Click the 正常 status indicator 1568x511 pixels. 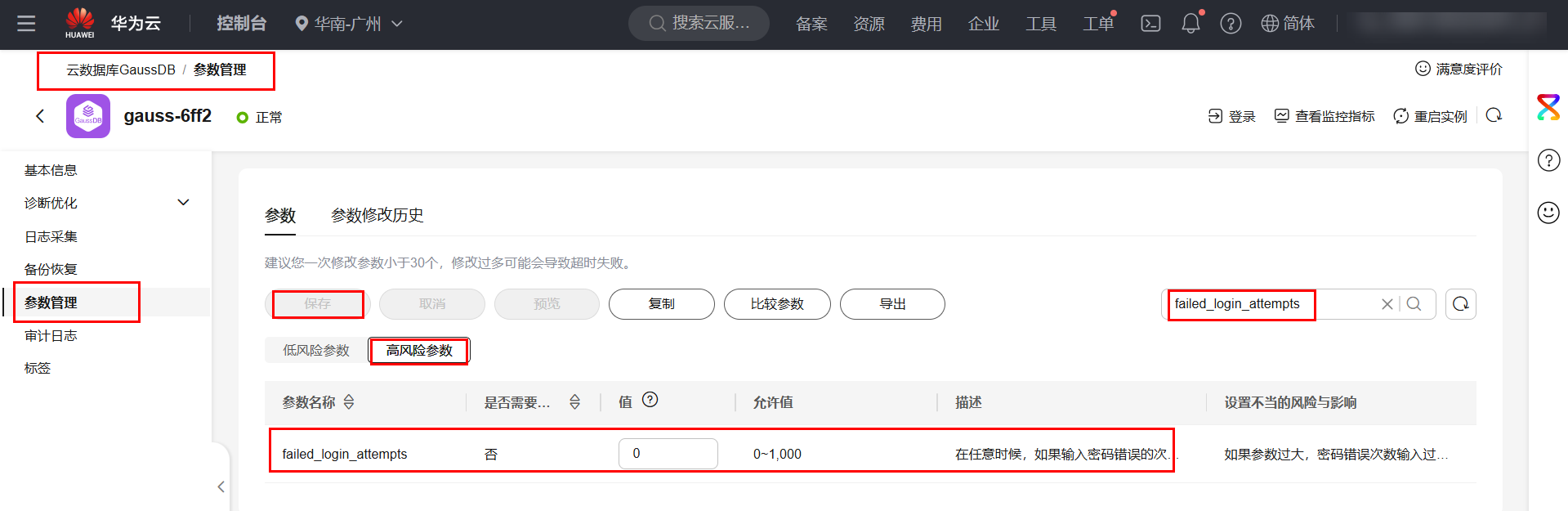pos(259,118)
